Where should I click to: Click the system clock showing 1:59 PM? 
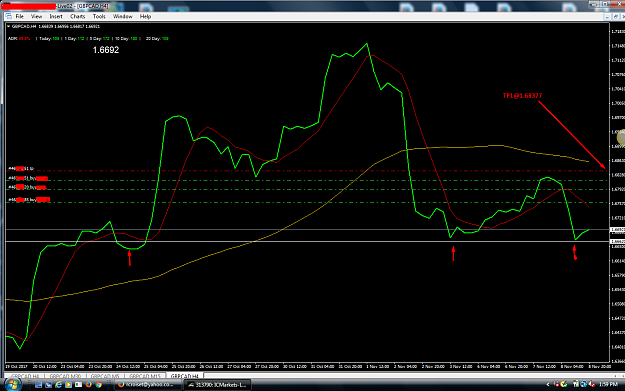coord(608,385)
